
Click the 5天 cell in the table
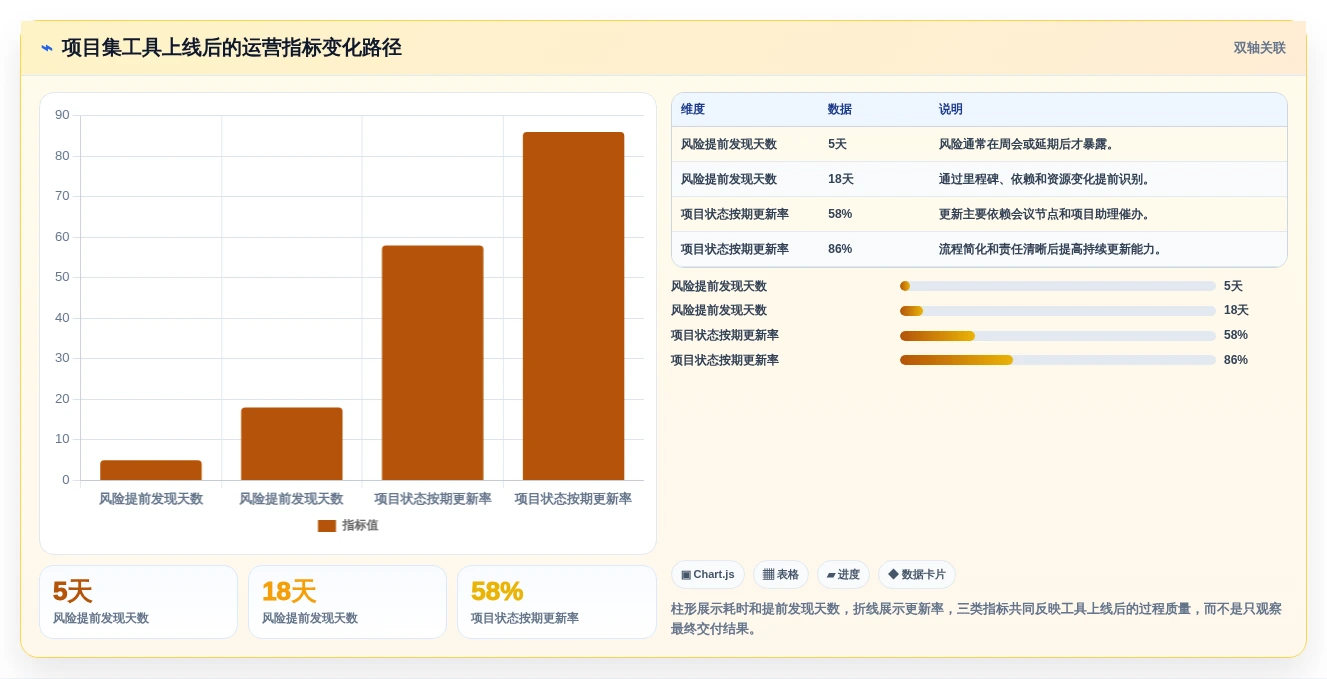pyautogui.click(x=837, y=145)
